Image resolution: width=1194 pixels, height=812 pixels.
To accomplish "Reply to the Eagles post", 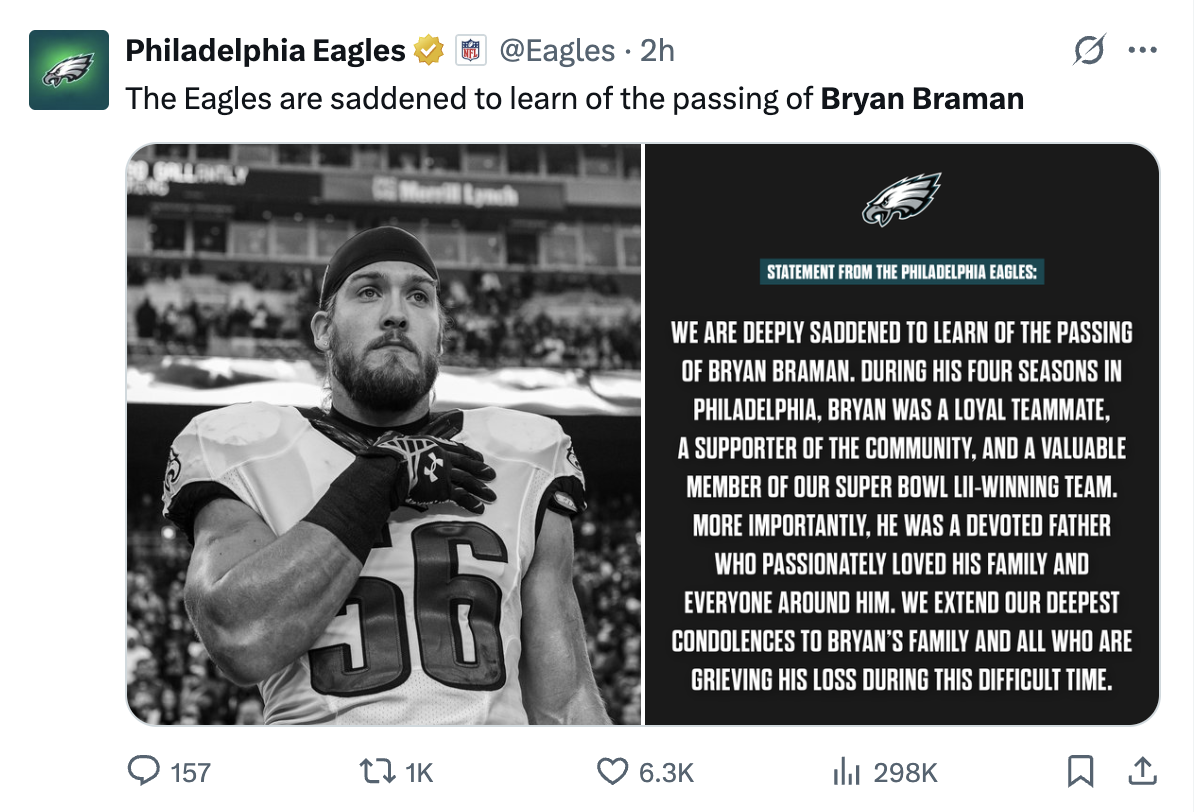I will (146, 771).
